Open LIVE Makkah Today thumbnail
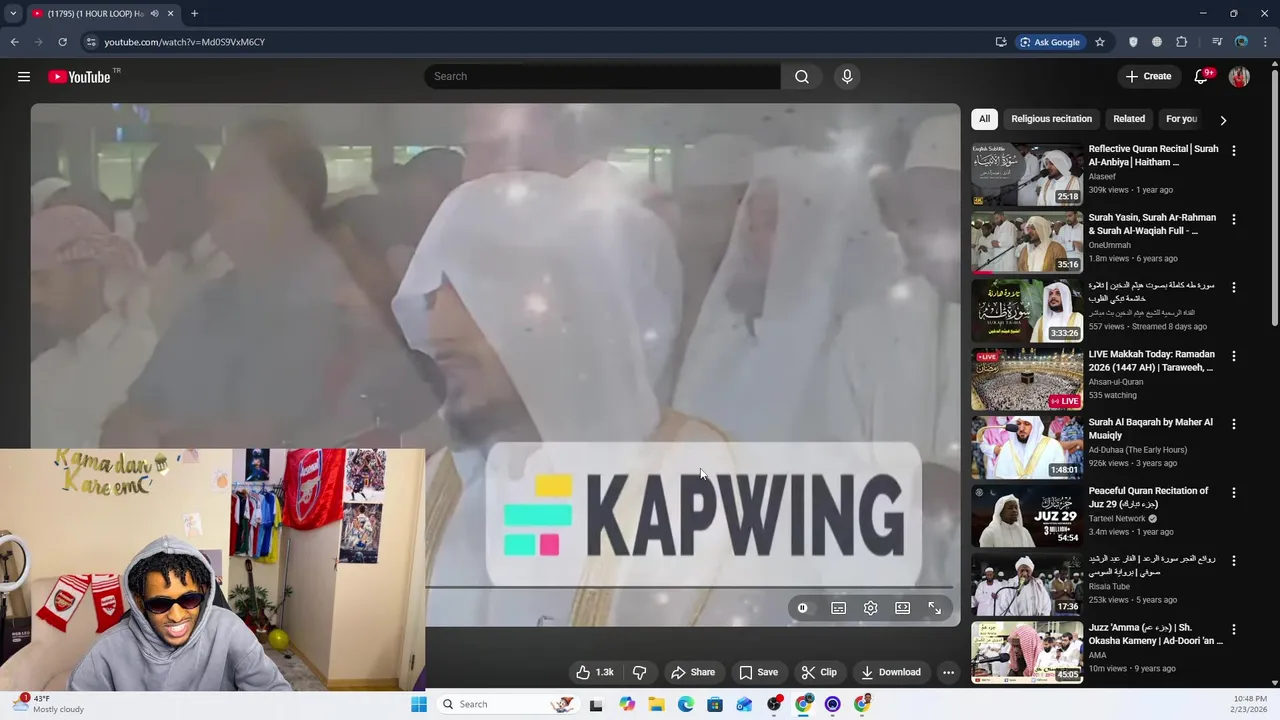The width and height of the screenshot is (1280, 720). (1027, 379)
